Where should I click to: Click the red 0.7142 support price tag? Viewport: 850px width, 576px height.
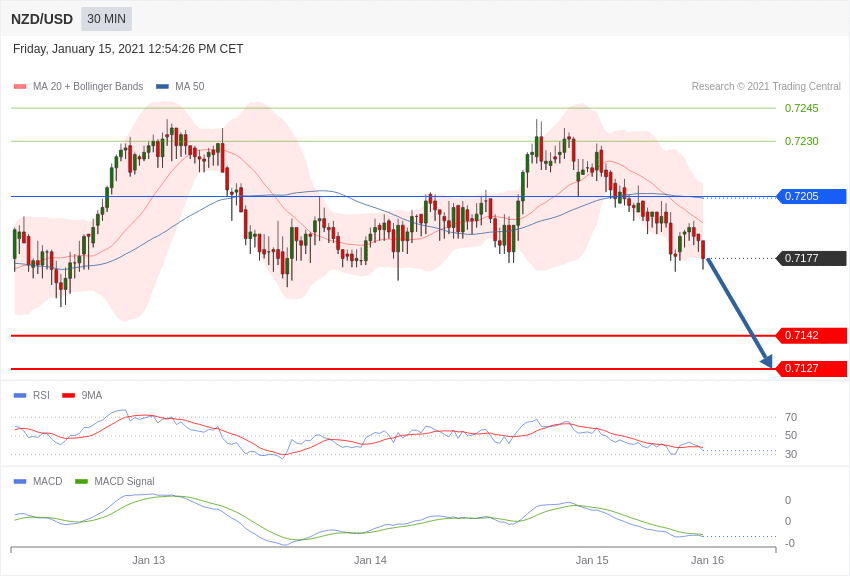pyautogui.click(x=812, y=335)
